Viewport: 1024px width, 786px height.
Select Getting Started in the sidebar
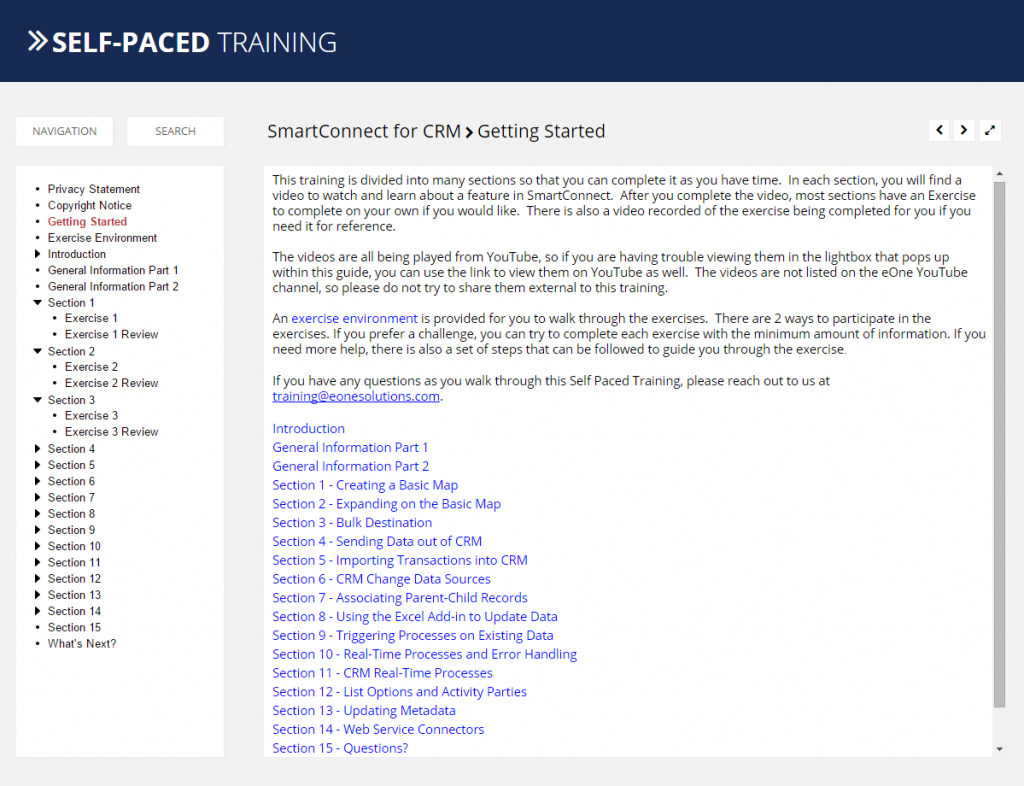87,221
